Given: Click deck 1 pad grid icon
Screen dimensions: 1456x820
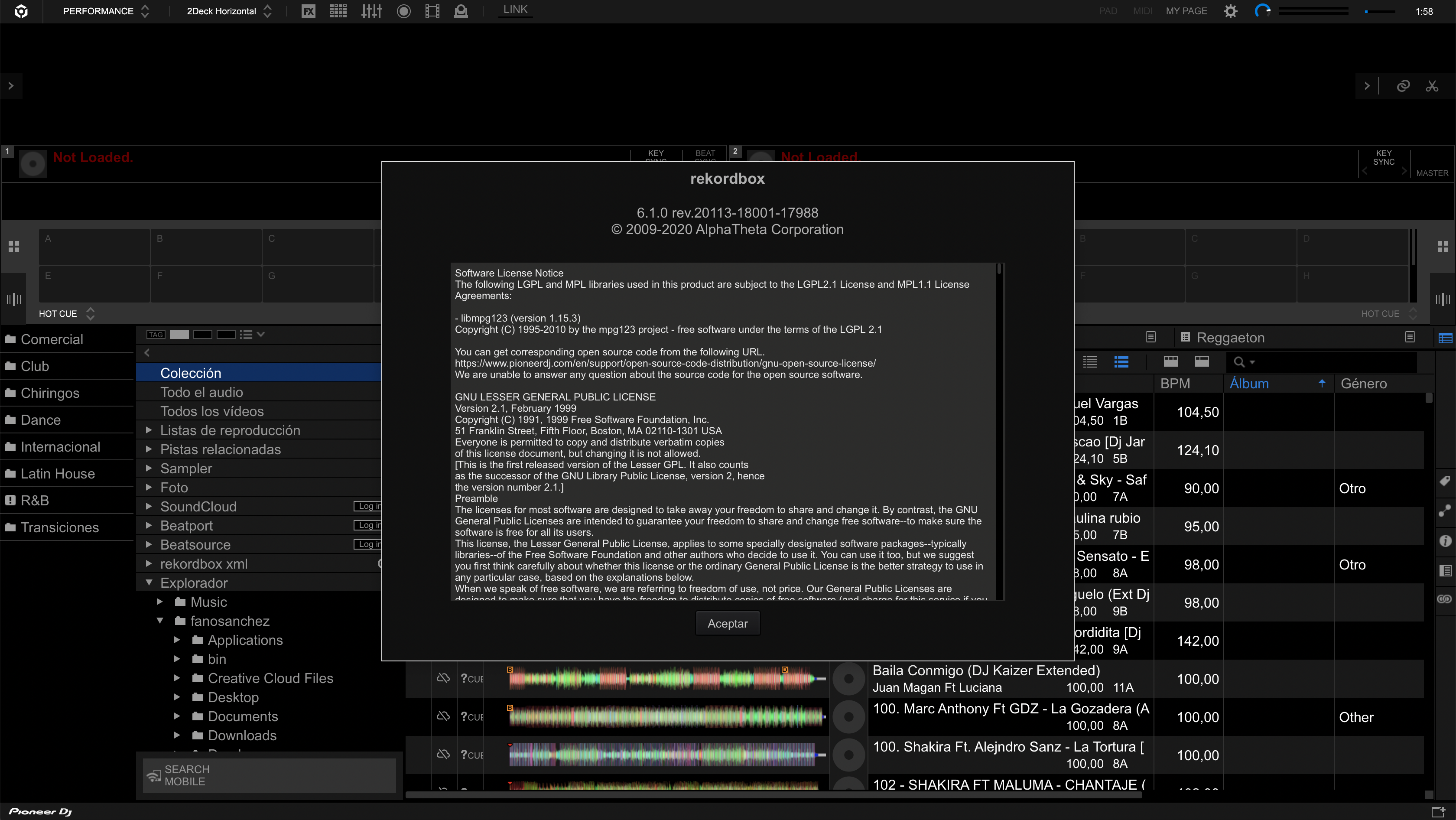Looking at the screenshot, I should (14, 247).
